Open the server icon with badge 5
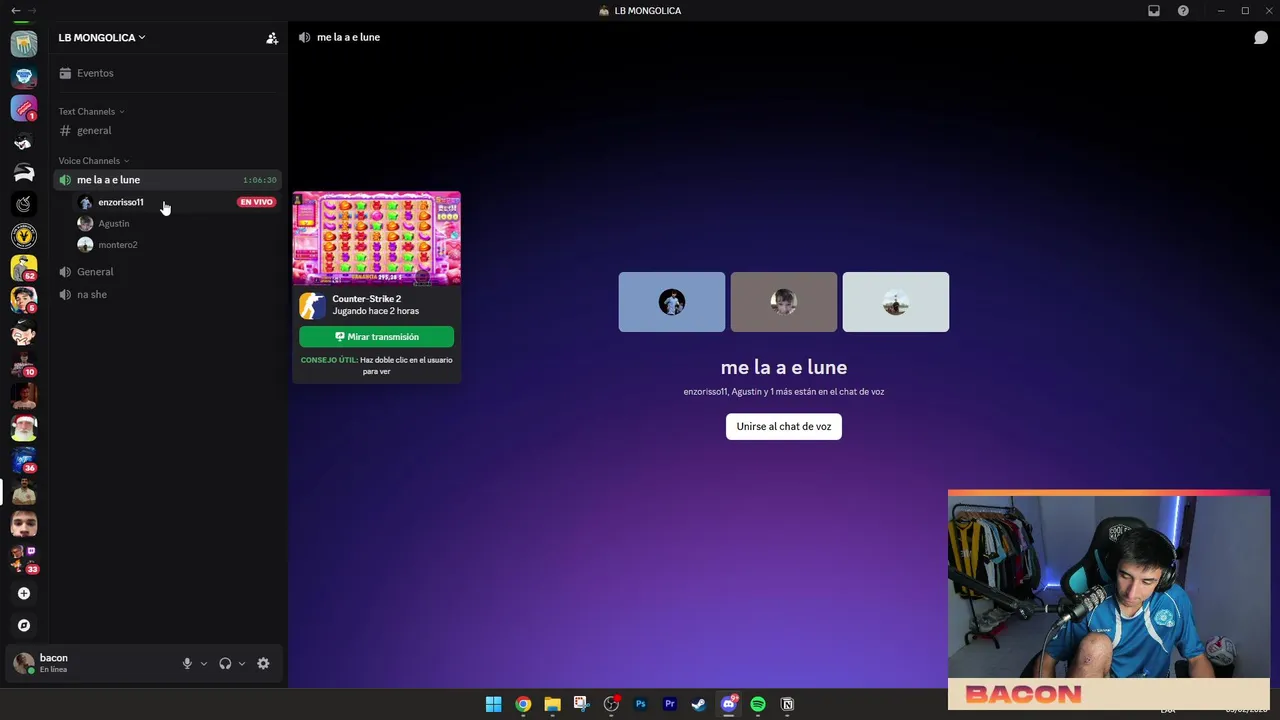Screen dimensions: 1280x720 point(24,300)
